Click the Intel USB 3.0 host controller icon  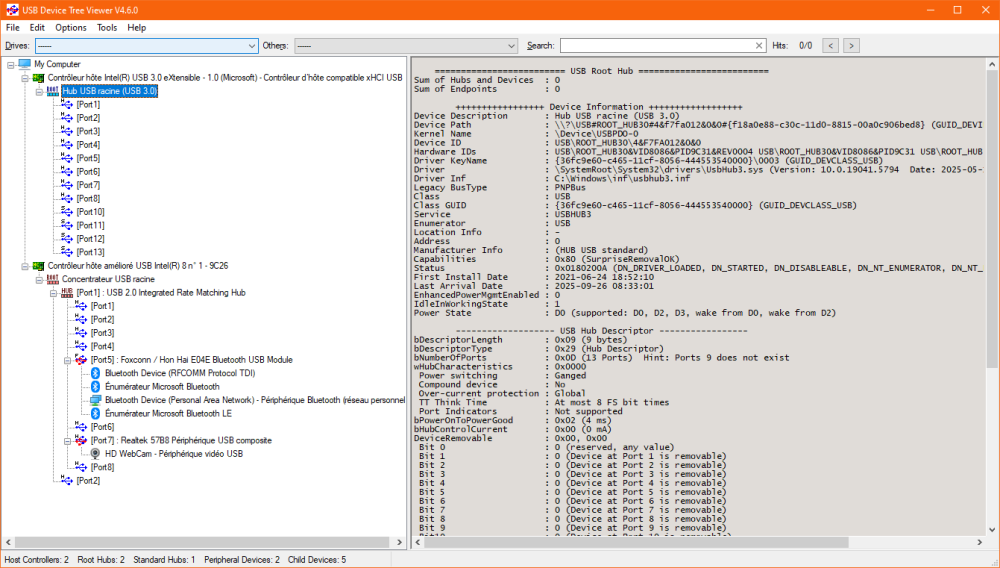click(x=38, y=78)
